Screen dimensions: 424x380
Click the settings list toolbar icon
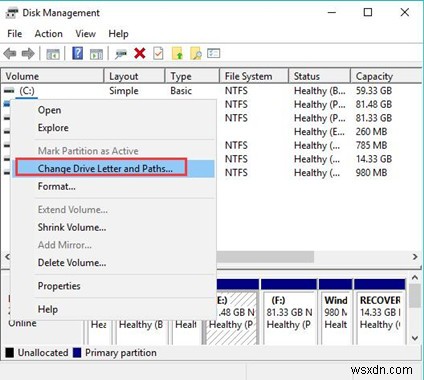[x=214, y=53]
